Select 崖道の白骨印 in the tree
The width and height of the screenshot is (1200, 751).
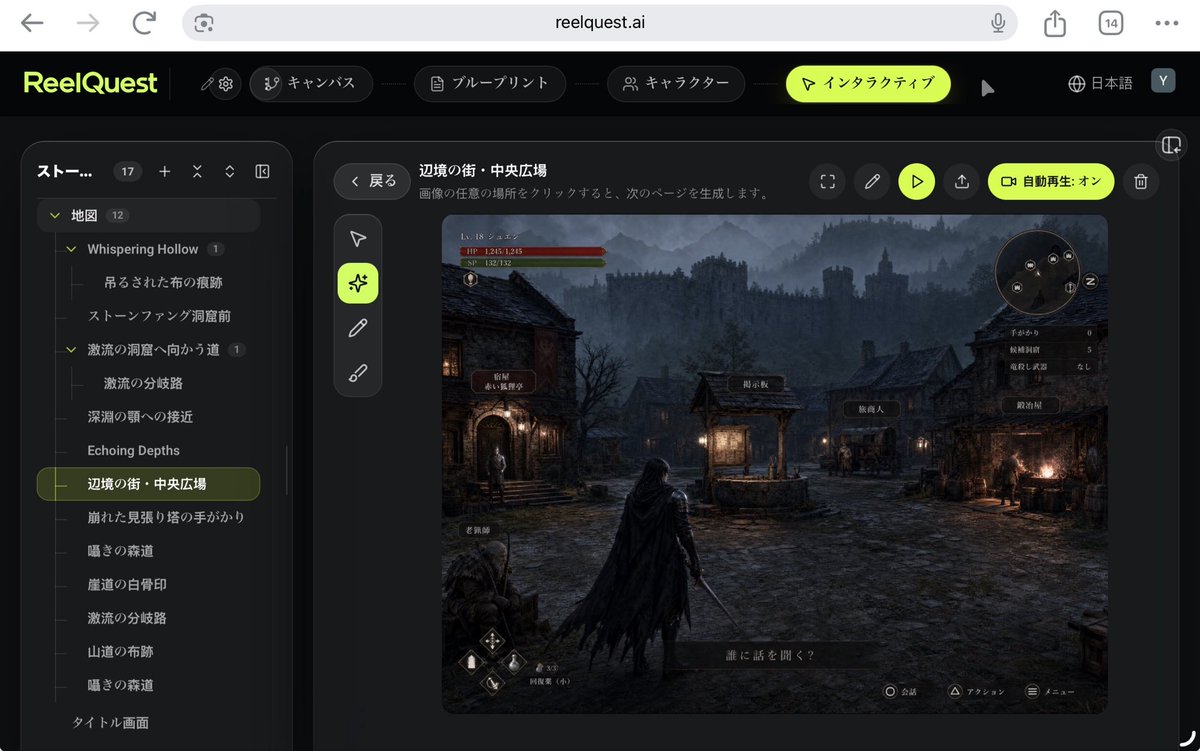click(127, 585)
